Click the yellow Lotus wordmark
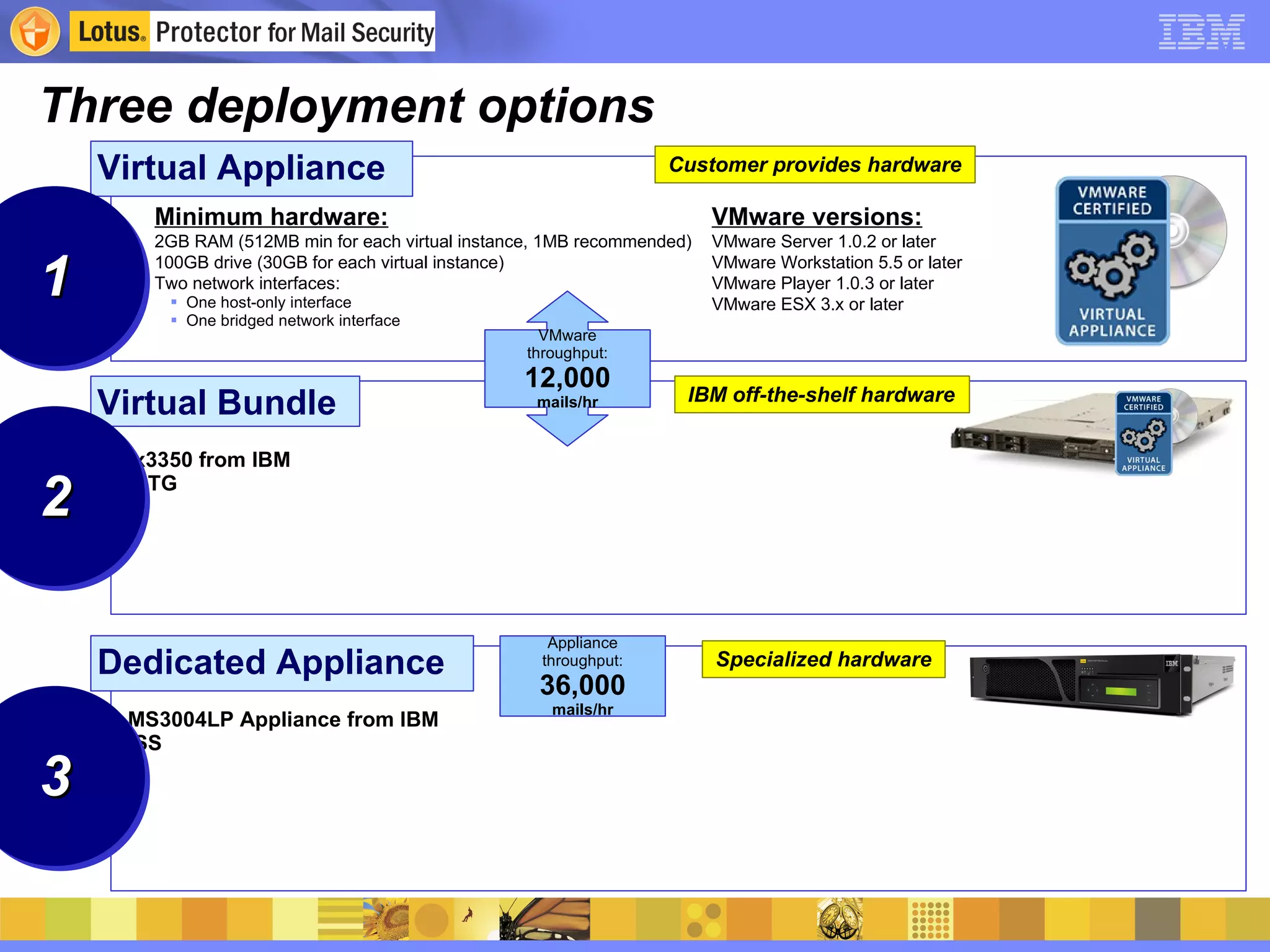The image size is (1270, 952). (x=110, y=31)
